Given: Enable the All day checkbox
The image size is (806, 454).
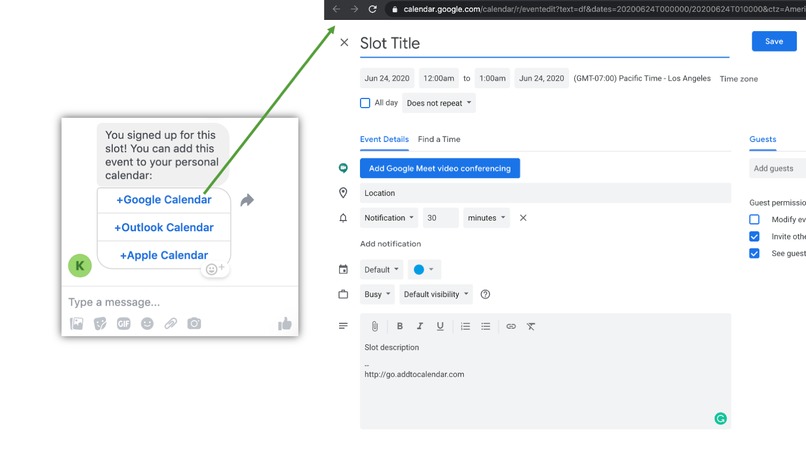Looking at the screenshot, I should (365, 103).
